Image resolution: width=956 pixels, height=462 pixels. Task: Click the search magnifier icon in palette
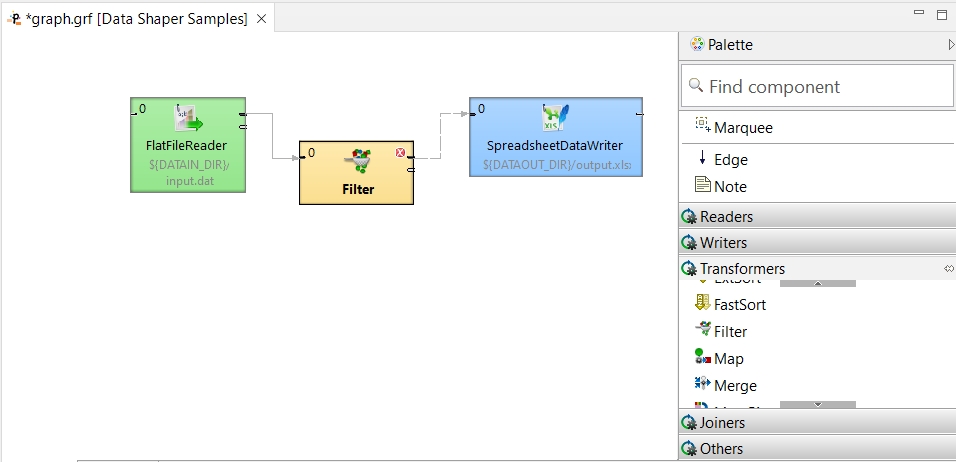tap(696, 85)
